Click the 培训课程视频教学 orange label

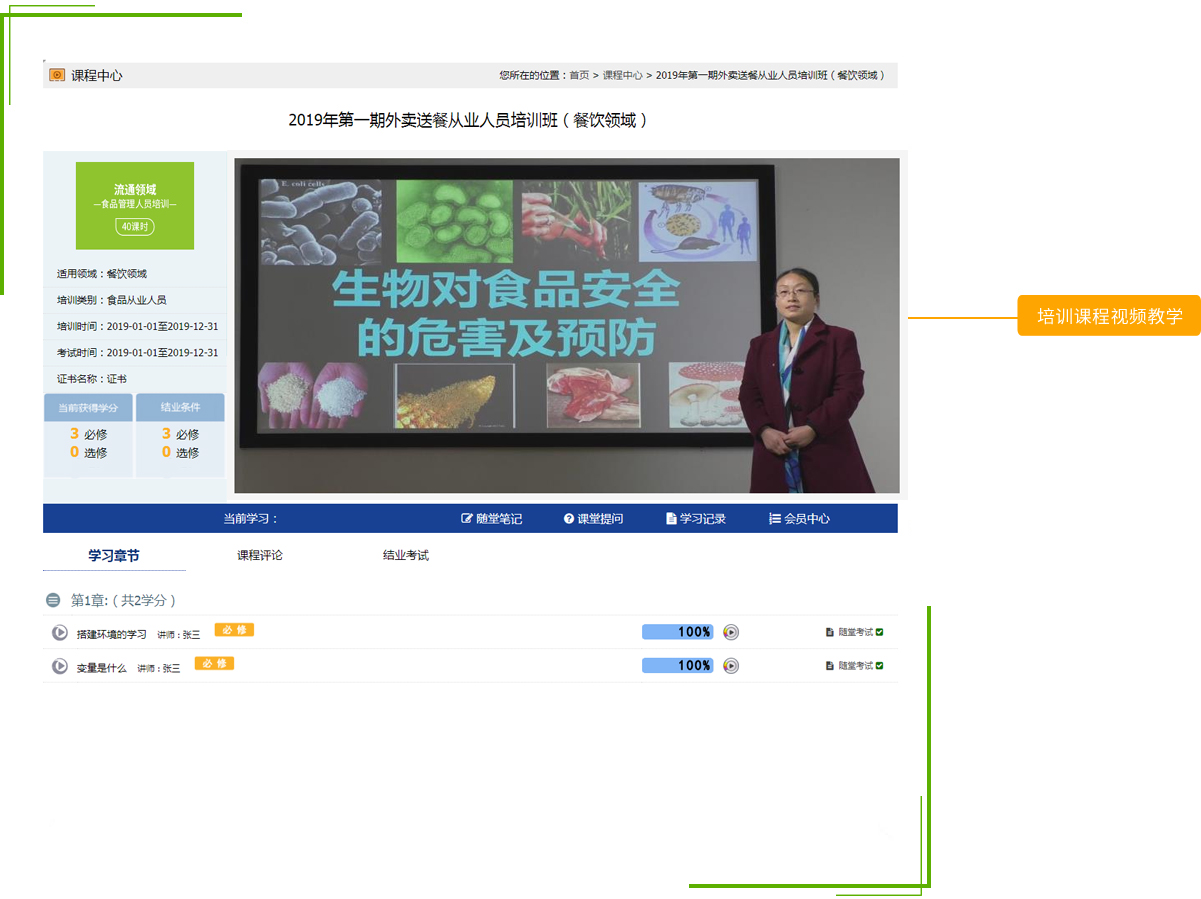pos(1109,316)
